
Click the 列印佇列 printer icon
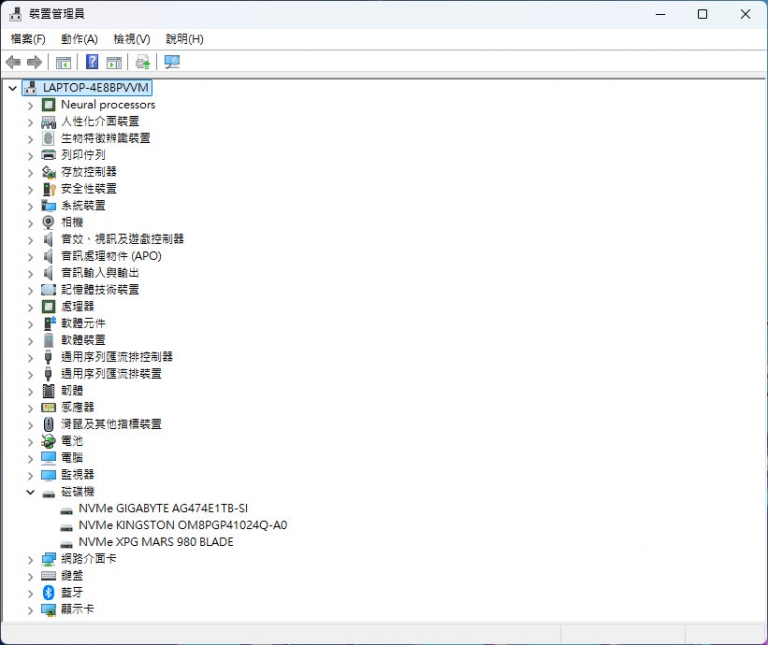(48, 155)
